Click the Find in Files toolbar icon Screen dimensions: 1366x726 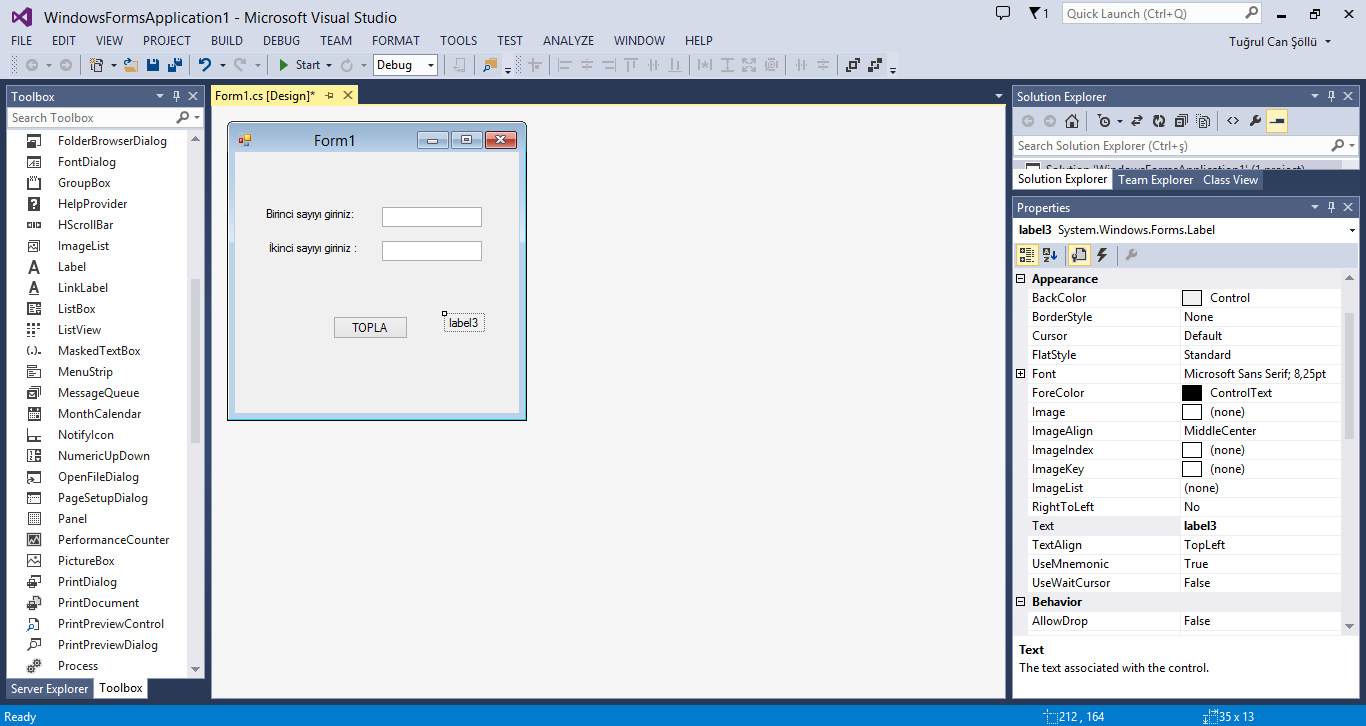point(489,65)
